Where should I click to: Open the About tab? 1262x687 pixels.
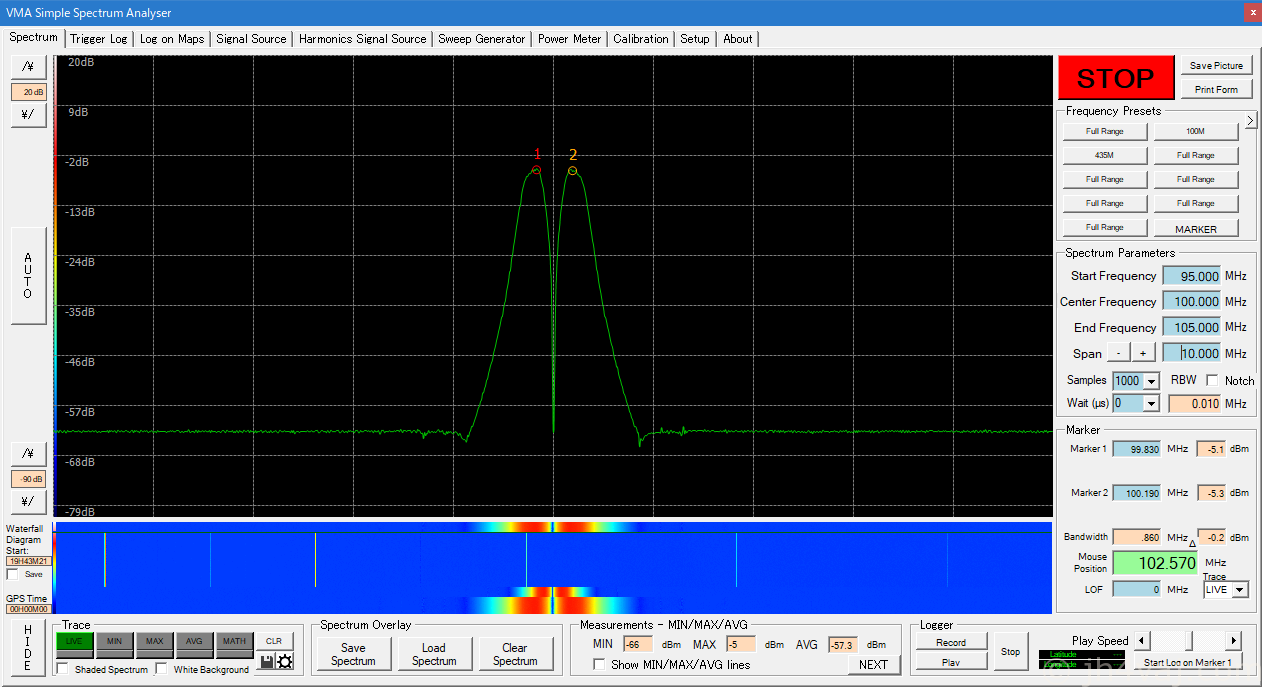pyautogui.click(x=738, y=39)
